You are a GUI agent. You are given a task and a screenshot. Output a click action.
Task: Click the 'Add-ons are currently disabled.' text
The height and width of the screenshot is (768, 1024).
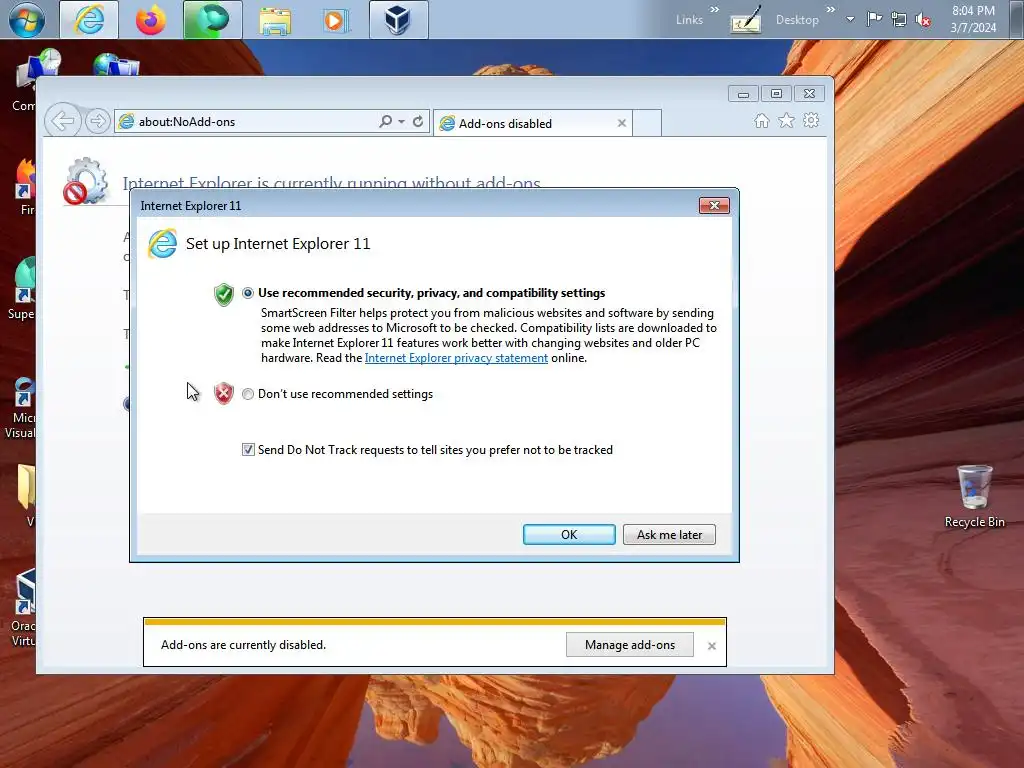243,645
